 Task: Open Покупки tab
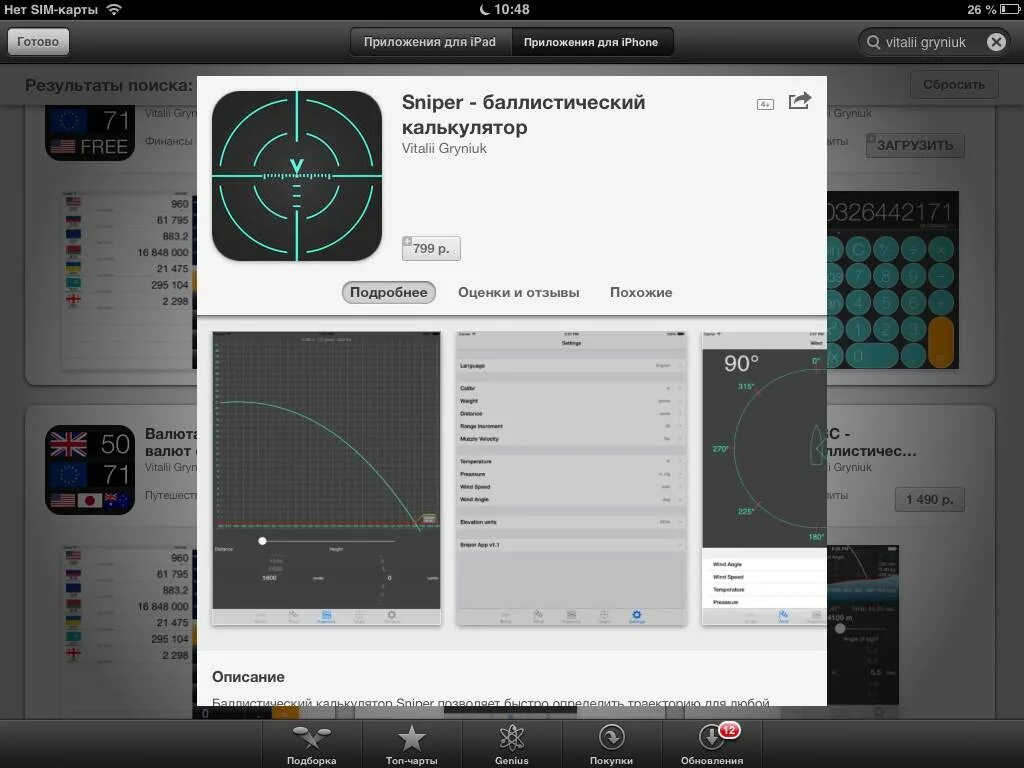point(611,744)
